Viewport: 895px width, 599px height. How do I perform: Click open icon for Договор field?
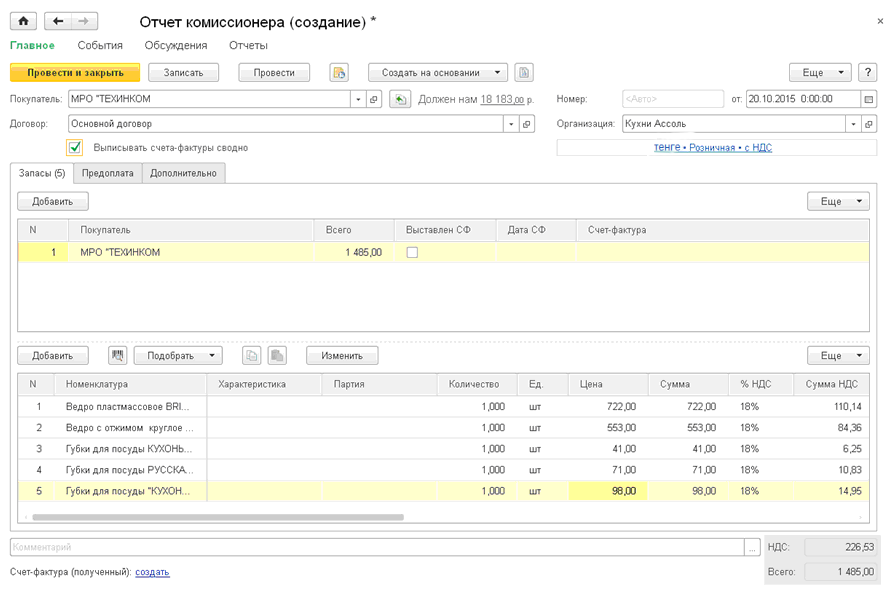coord(528,124)
